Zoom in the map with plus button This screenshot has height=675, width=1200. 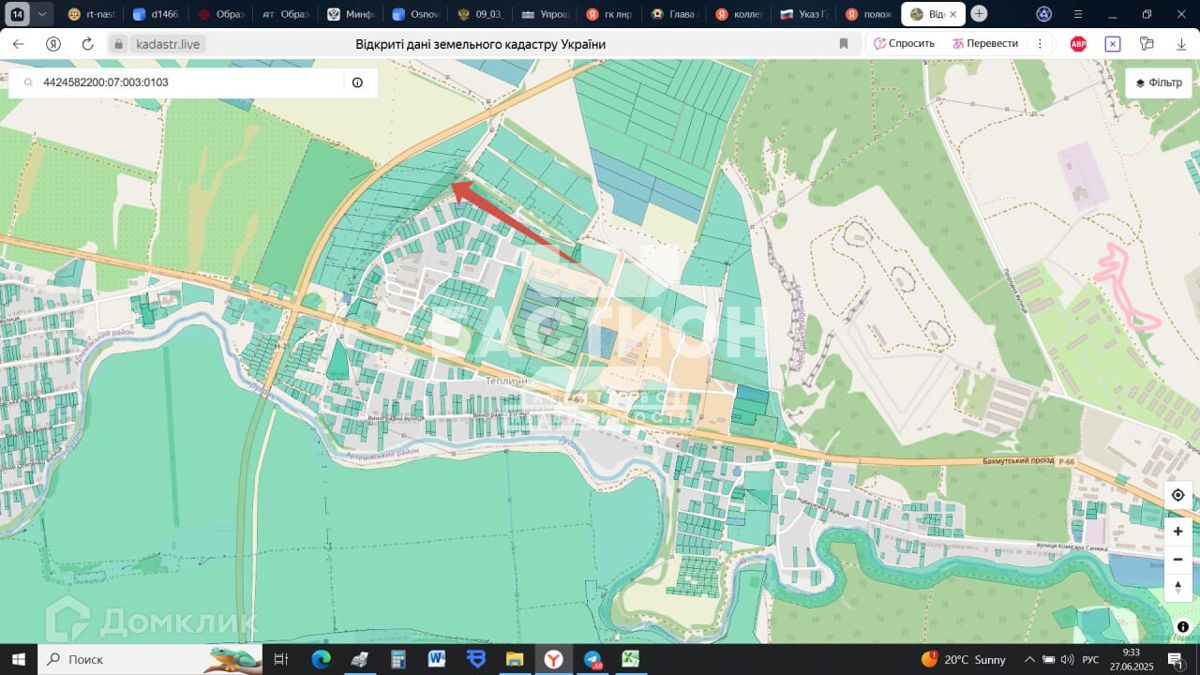pos(1177,532)
